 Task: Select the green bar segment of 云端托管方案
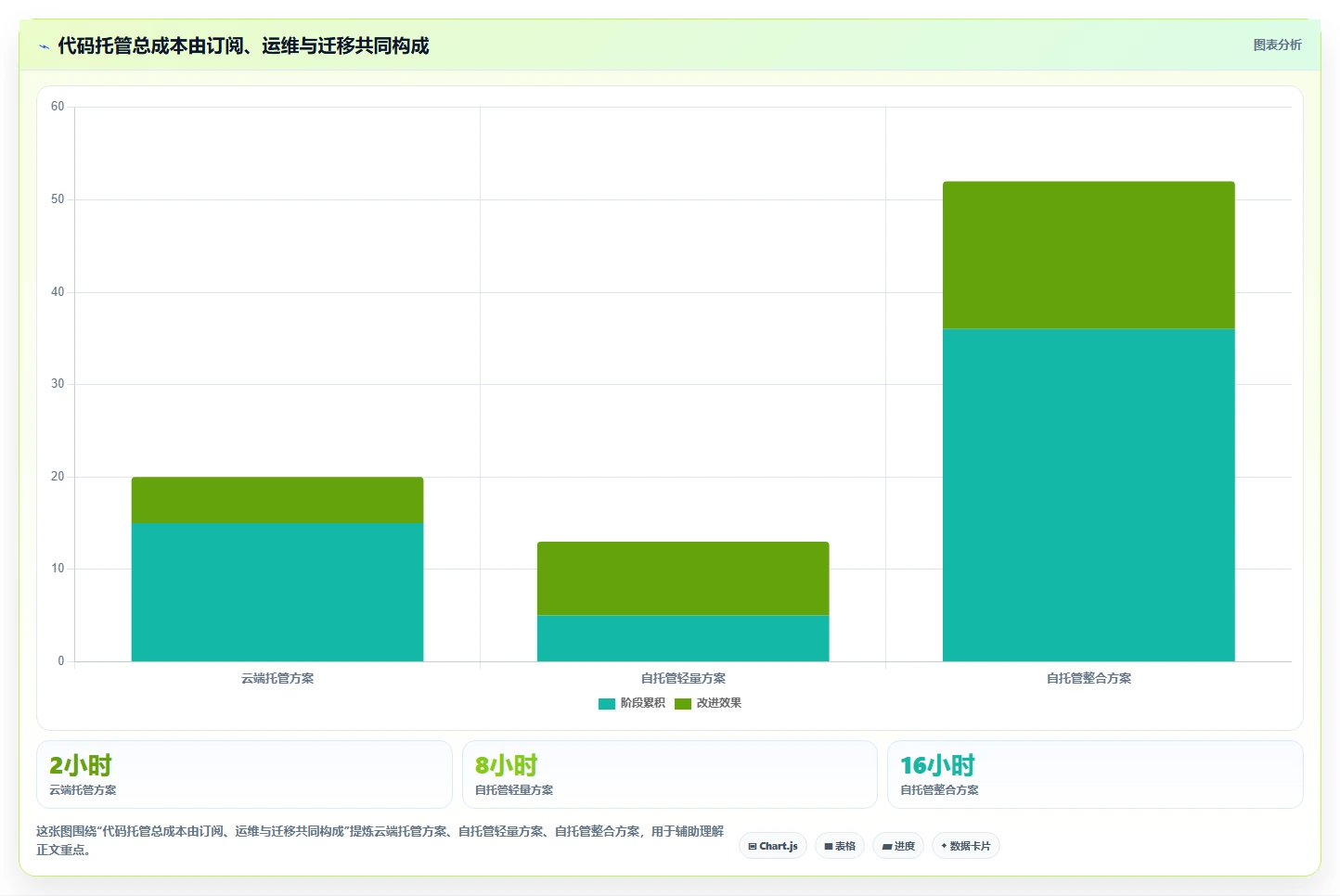(277, 500)
